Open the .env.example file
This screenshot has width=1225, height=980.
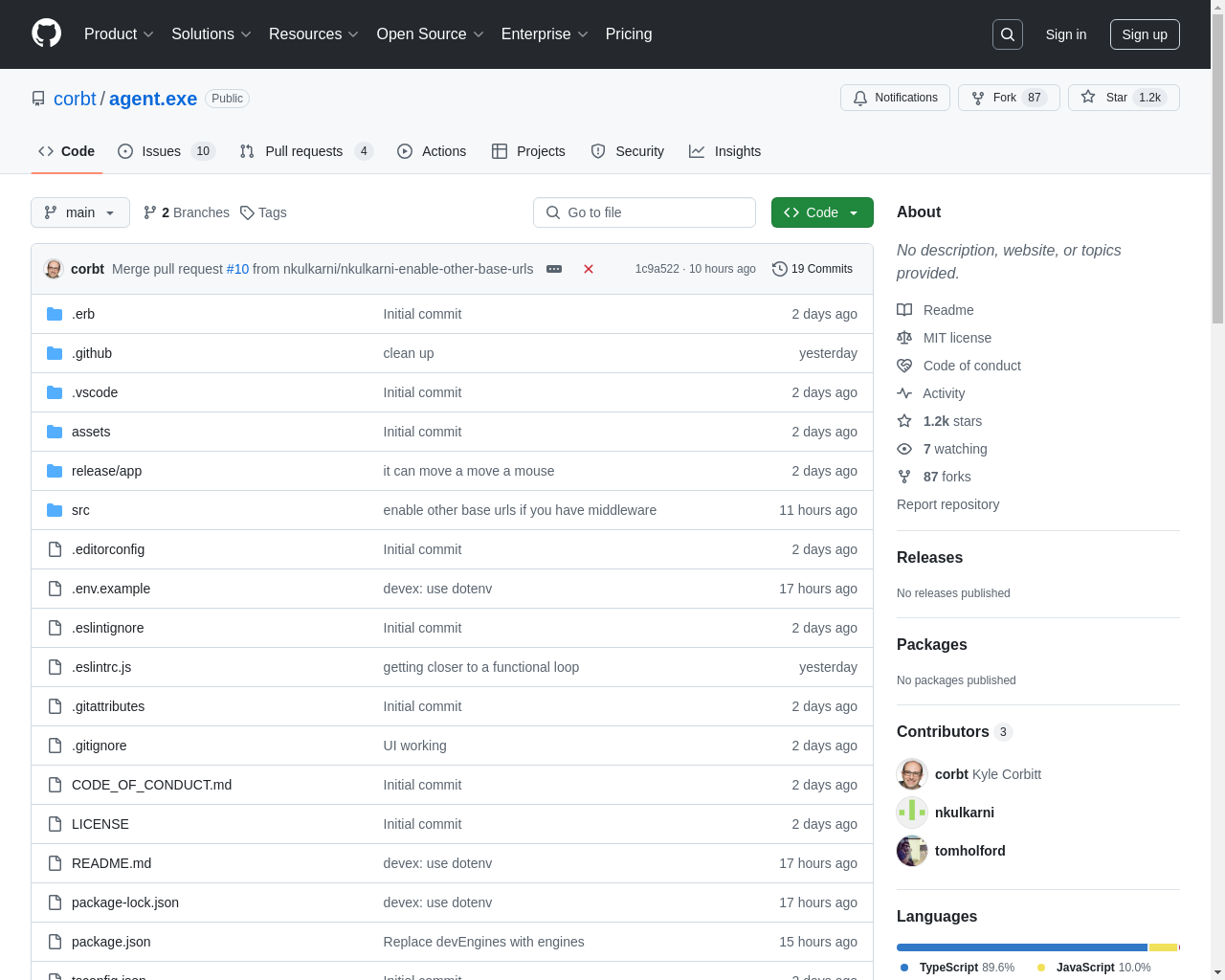point(111,589)
